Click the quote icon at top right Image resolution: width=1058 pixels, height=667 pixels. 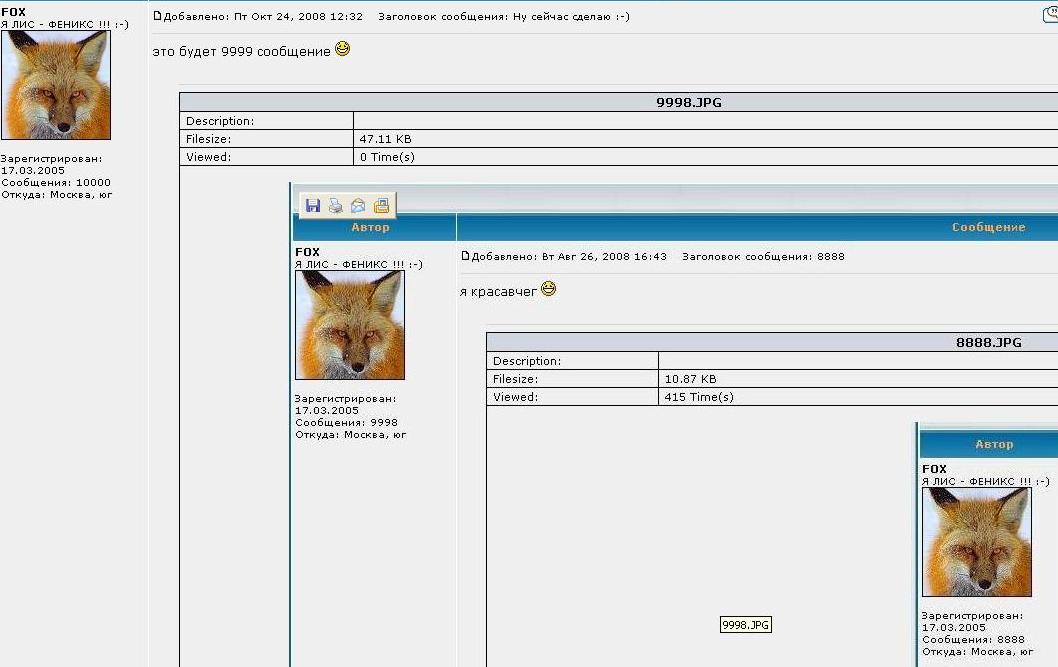1050,14
